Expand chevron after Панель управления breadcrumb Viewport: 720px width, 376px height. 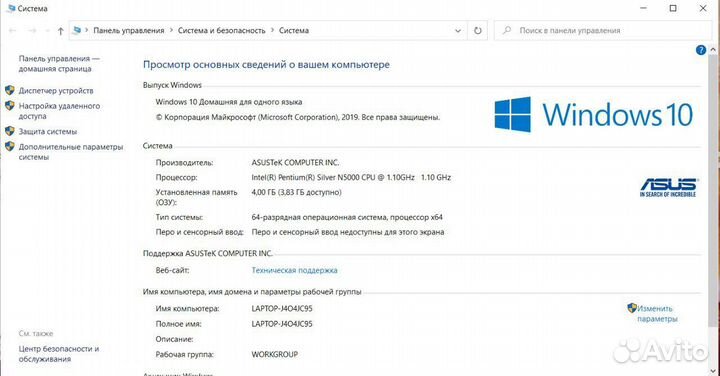tap(171, 30)
